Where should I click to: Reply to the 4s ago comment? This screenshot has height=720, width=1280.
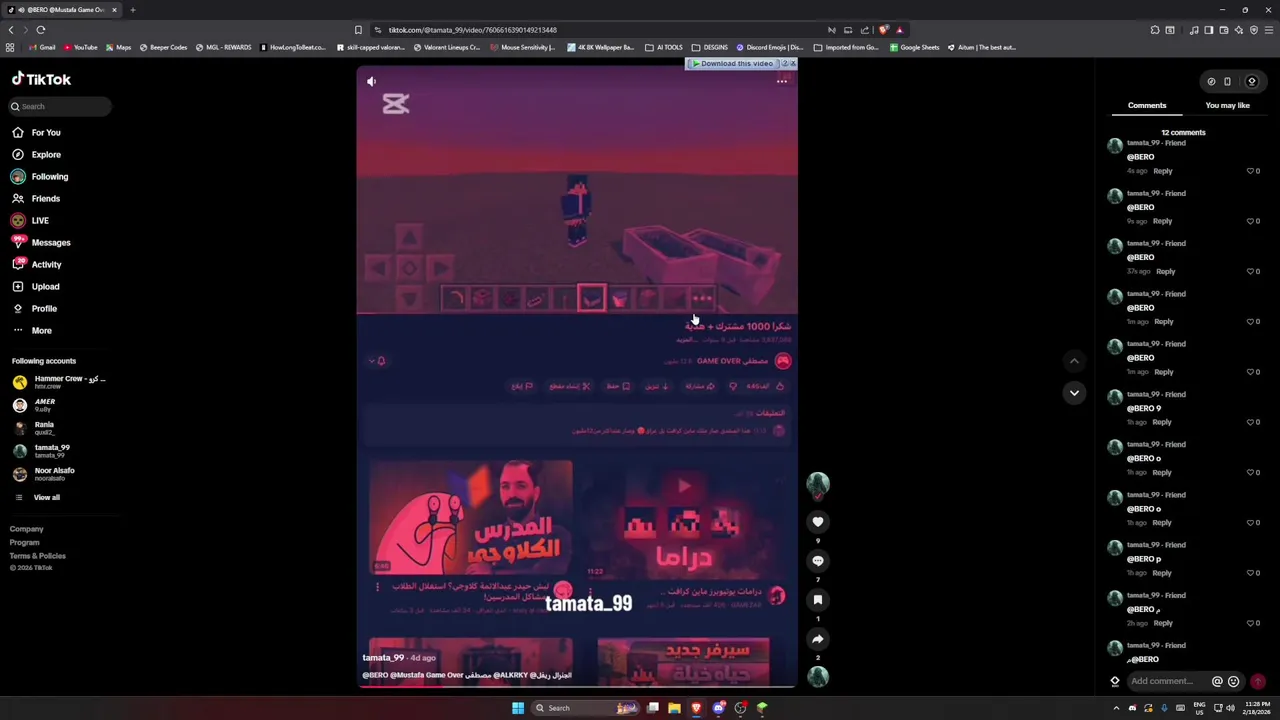1162,171
